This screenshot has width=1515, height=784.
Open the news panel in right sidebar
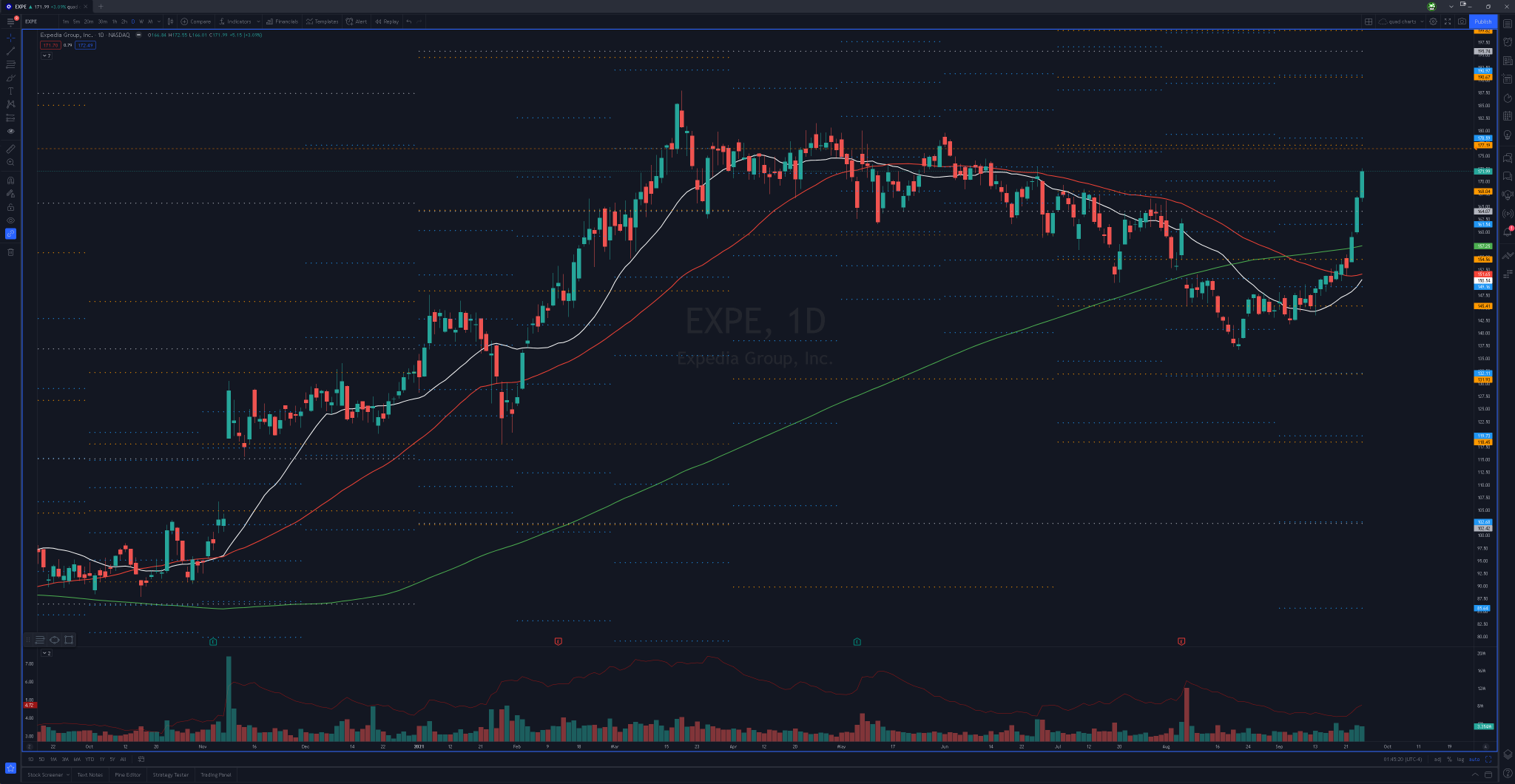[x=1508, y=61]
